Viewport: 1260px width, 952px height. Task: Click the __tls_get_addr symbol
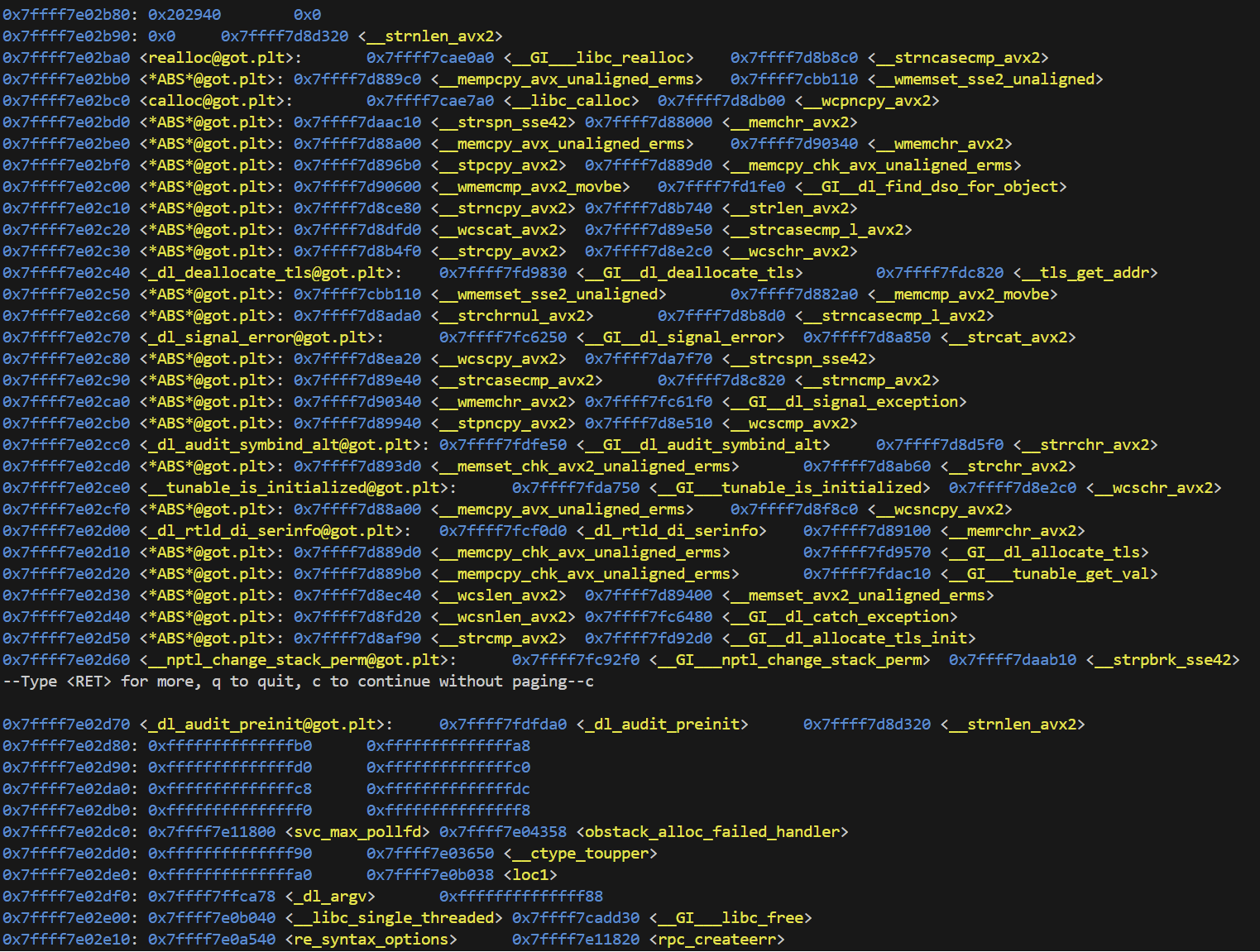coord(1085,273)
